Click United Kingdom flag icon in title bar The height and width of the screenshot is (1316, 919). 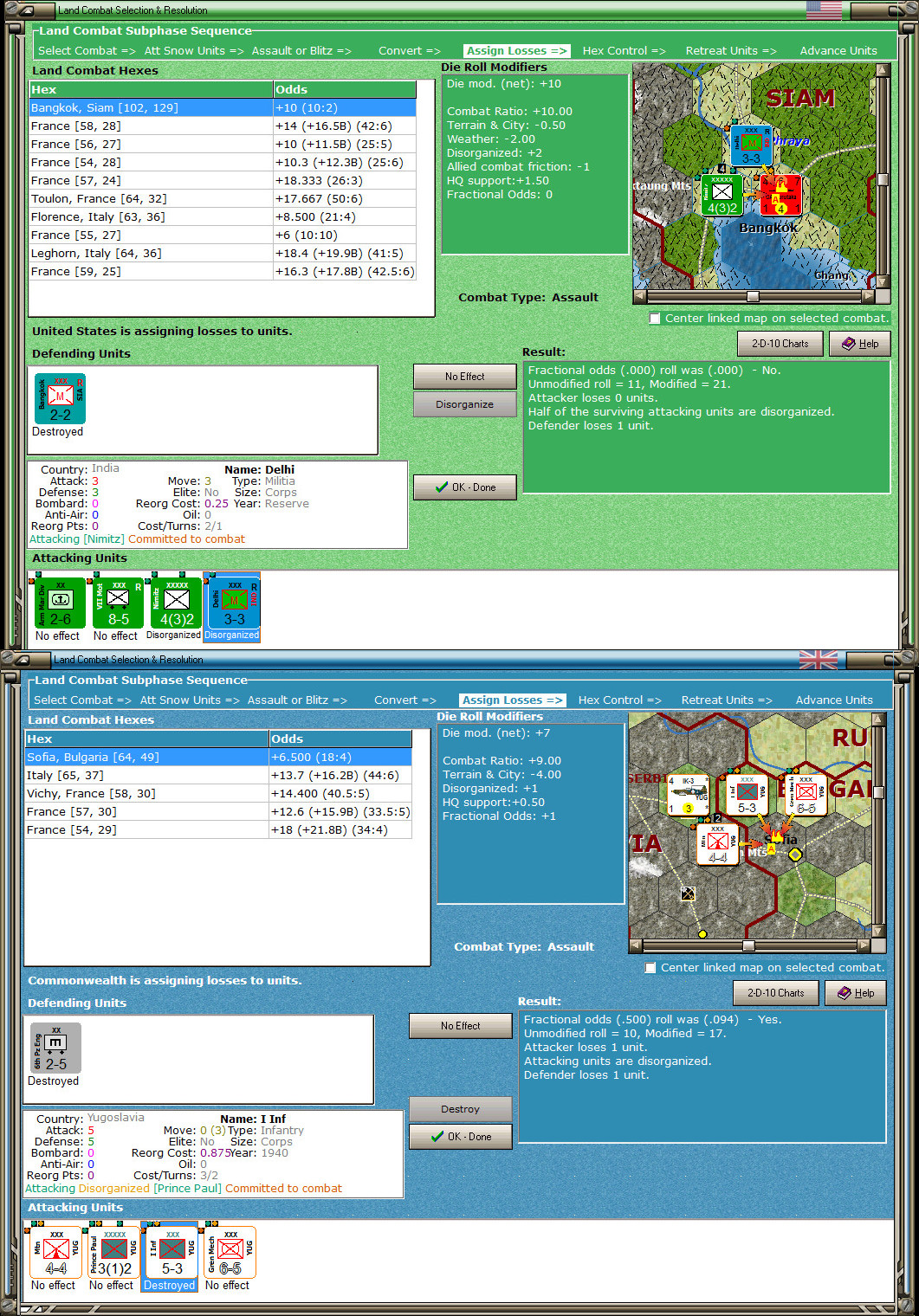[819, 660]
